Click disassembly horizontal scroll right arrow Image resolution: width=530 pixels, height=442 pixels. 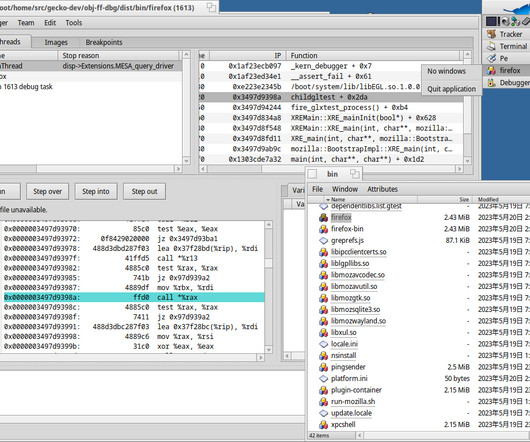[260, 357]
